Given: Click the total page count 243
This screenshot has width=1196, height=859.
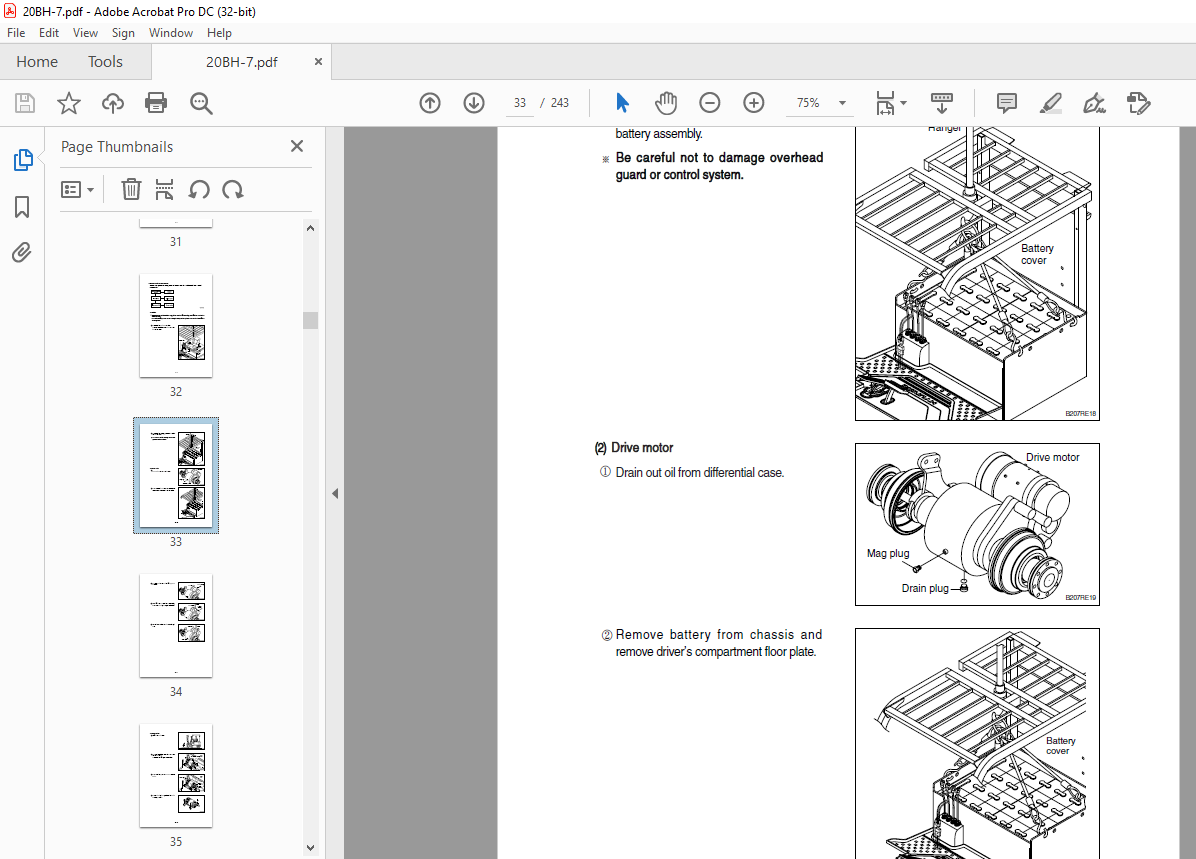Looking at the screenshot, I should (560, 103).
